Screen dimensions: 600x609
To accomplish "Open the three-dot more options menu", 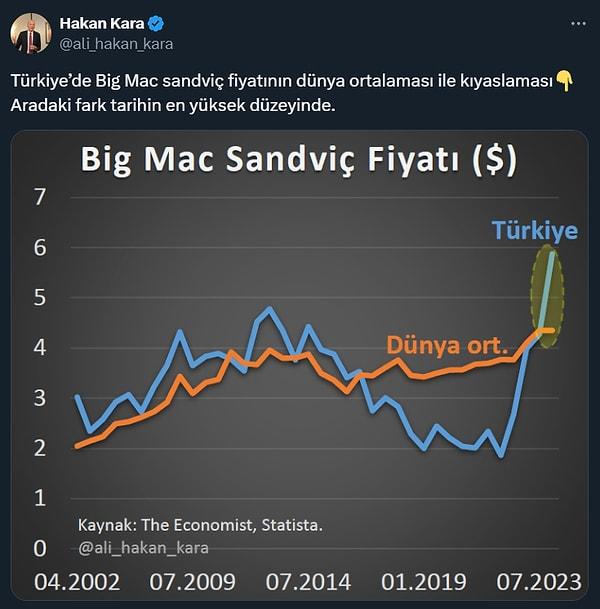I will (x=578, y=24).
